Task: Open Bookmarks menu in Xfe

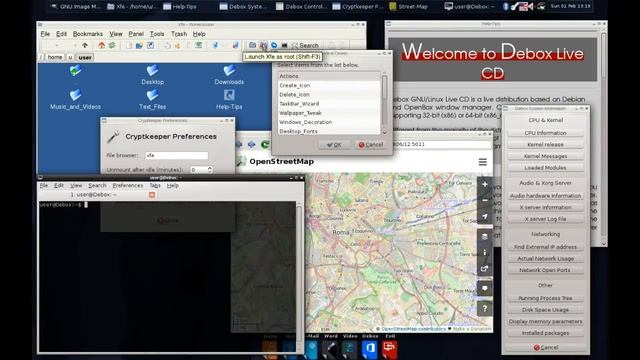Action: 88,34
